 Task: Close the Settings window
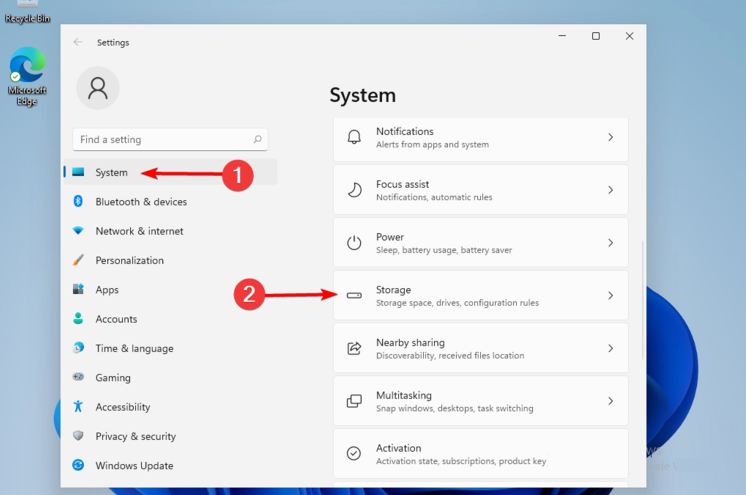tap(629, 36)
